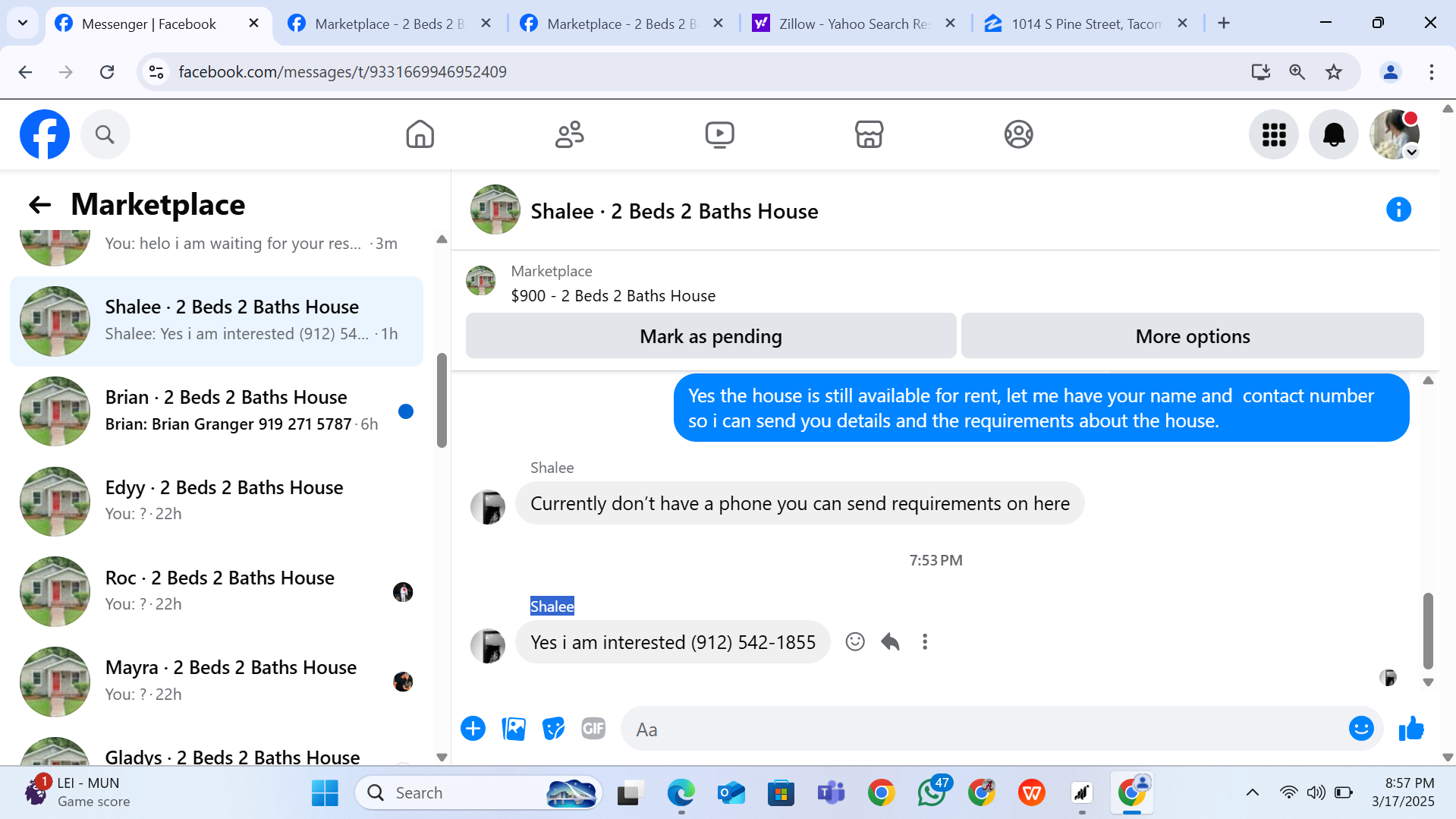Open the Chrome profile icon

(x=1391, y=72)
